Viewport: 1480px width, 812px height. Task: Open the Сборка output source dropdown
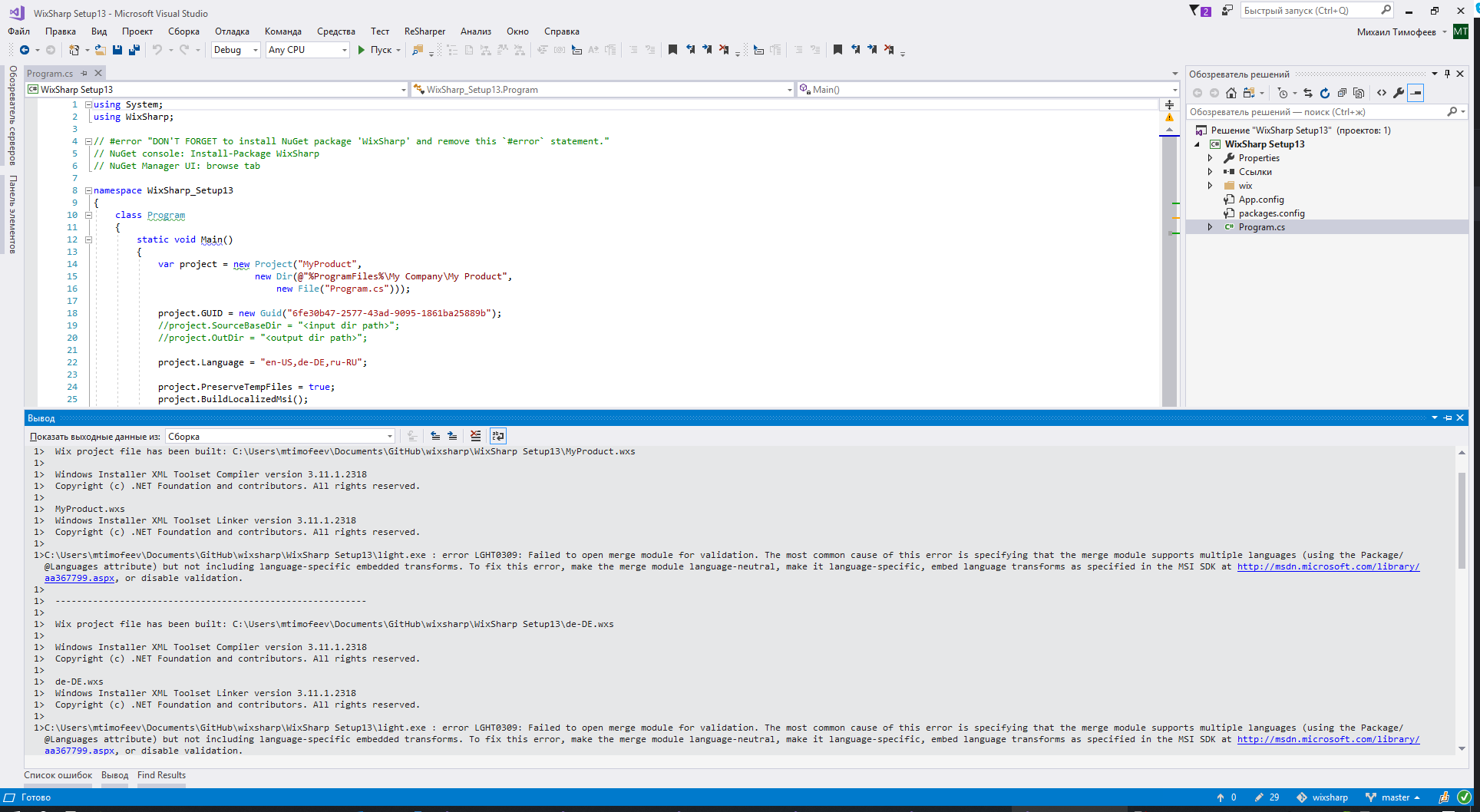tap(280, 436)
